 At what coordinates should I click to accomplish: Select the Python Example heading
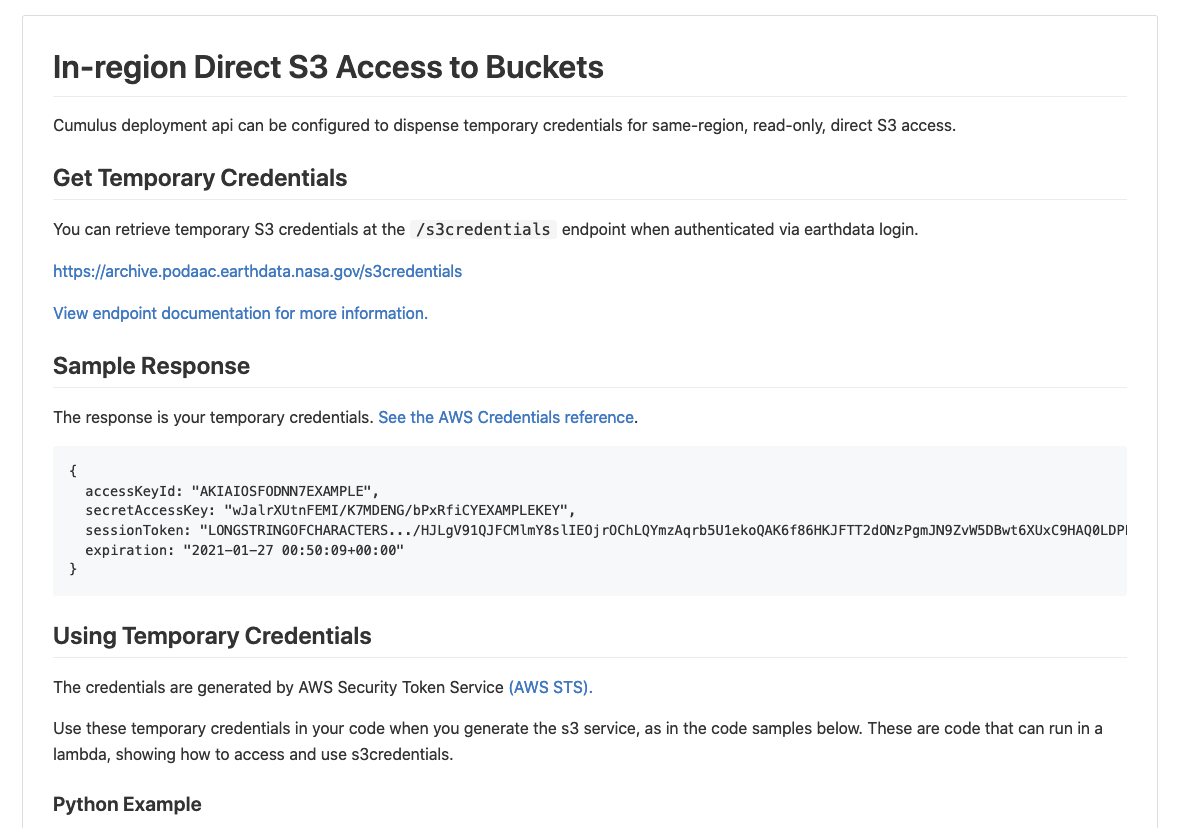pos(127,804)
